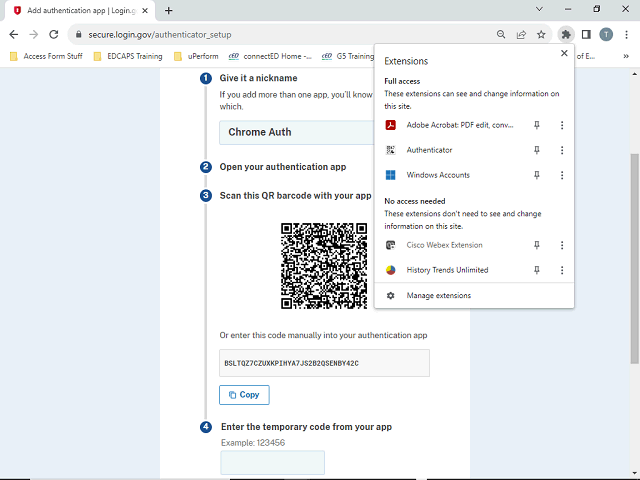Click the lock icon in address bar

79,35
